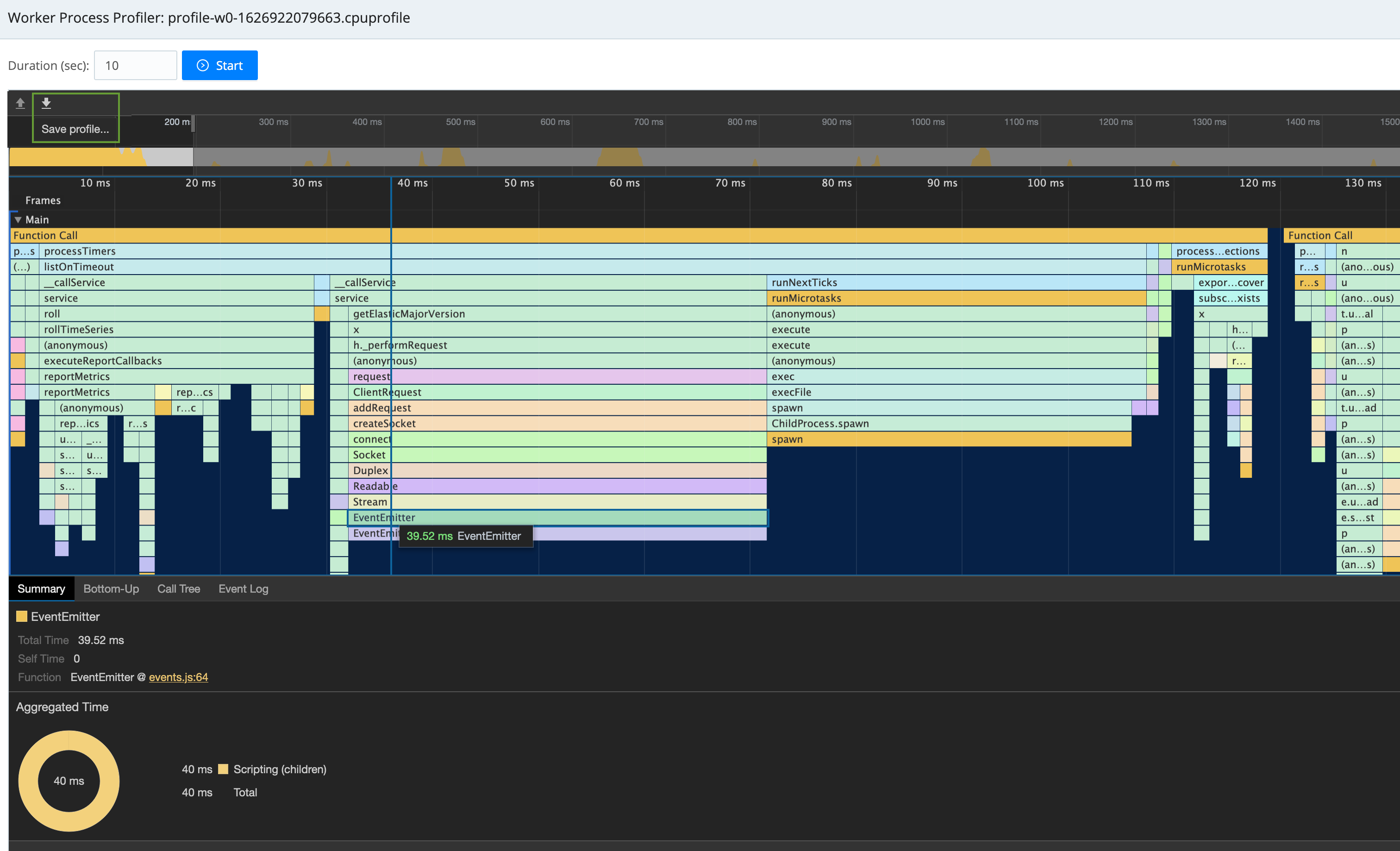The image size is (1400, 851).
Task: Collapse the Main track triangle
Action: [x=18, y=220]
